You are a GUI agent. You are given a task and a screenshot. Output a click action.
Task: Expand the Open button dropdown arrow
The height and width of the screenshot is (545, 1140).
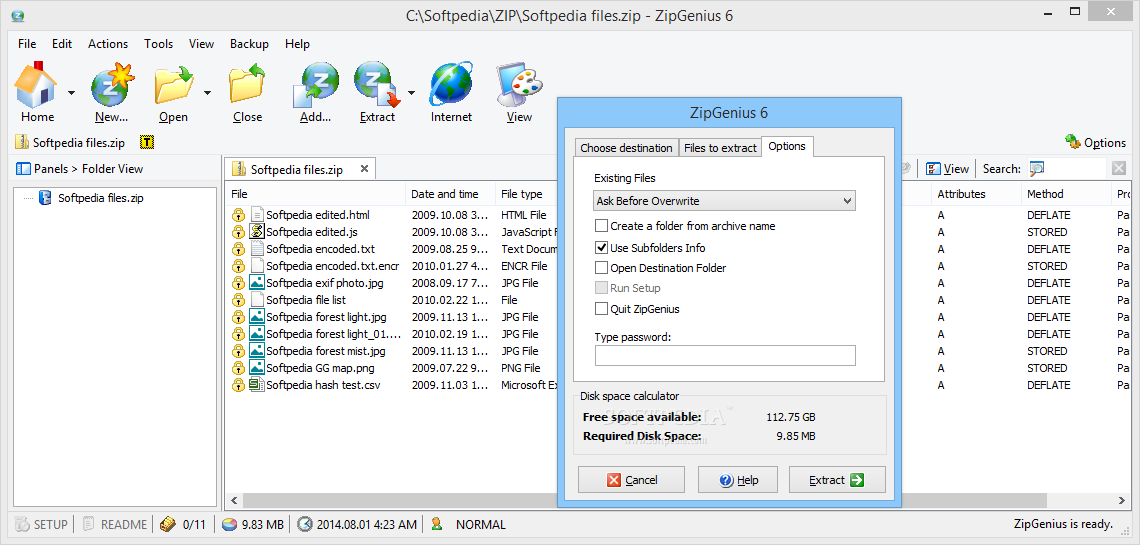[207, 92]
